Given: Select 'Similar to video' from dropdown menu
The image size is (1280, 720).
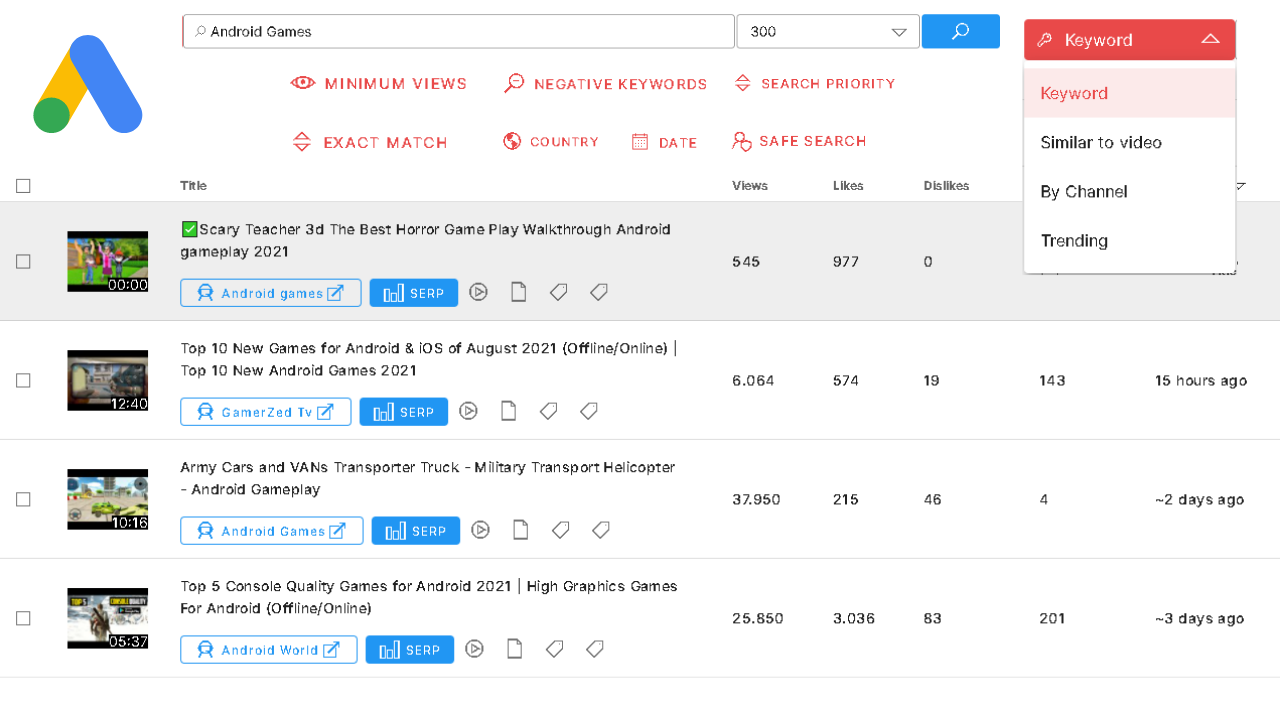Looking at the screenshot, I should tap(1101, 142).
